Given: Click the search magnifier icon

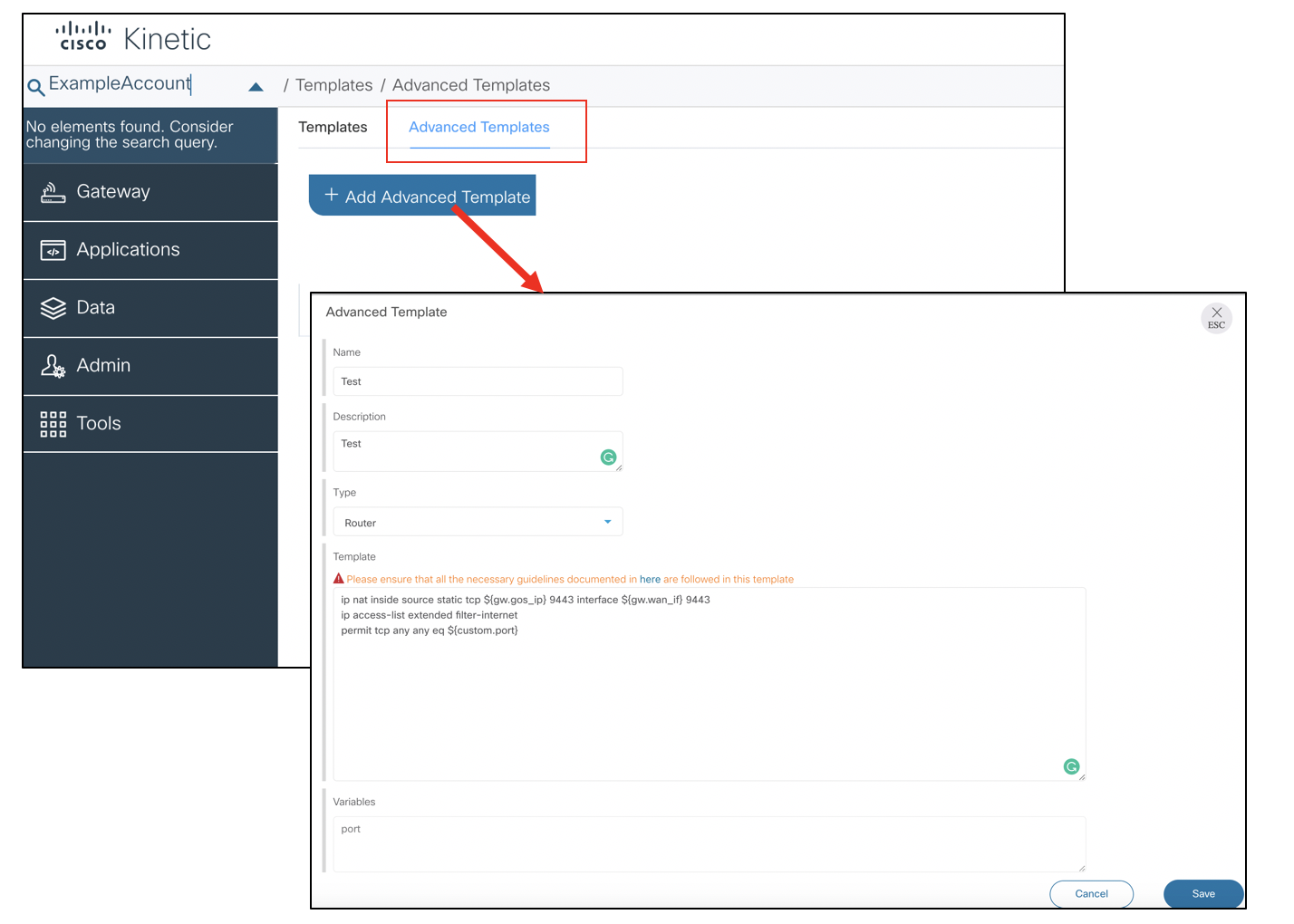Looking at the screenshot, I should point(36,87).
